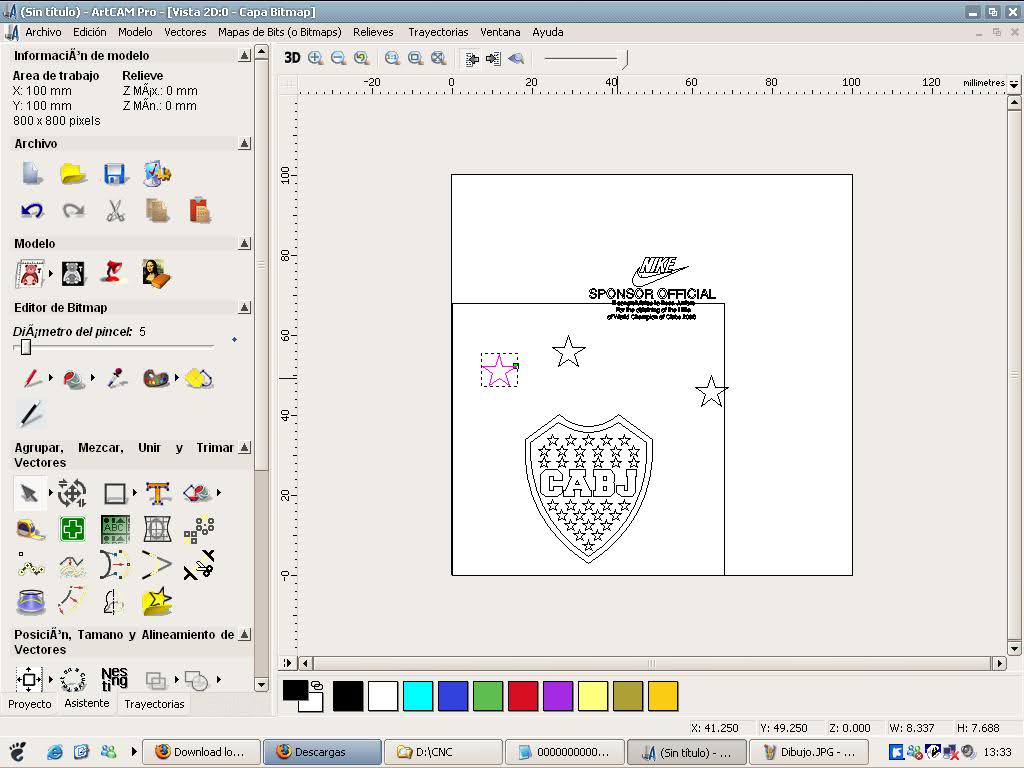The image size is (1024, 768).
Task: Select the magenta star vector on canvas
Action: [500, 370]
